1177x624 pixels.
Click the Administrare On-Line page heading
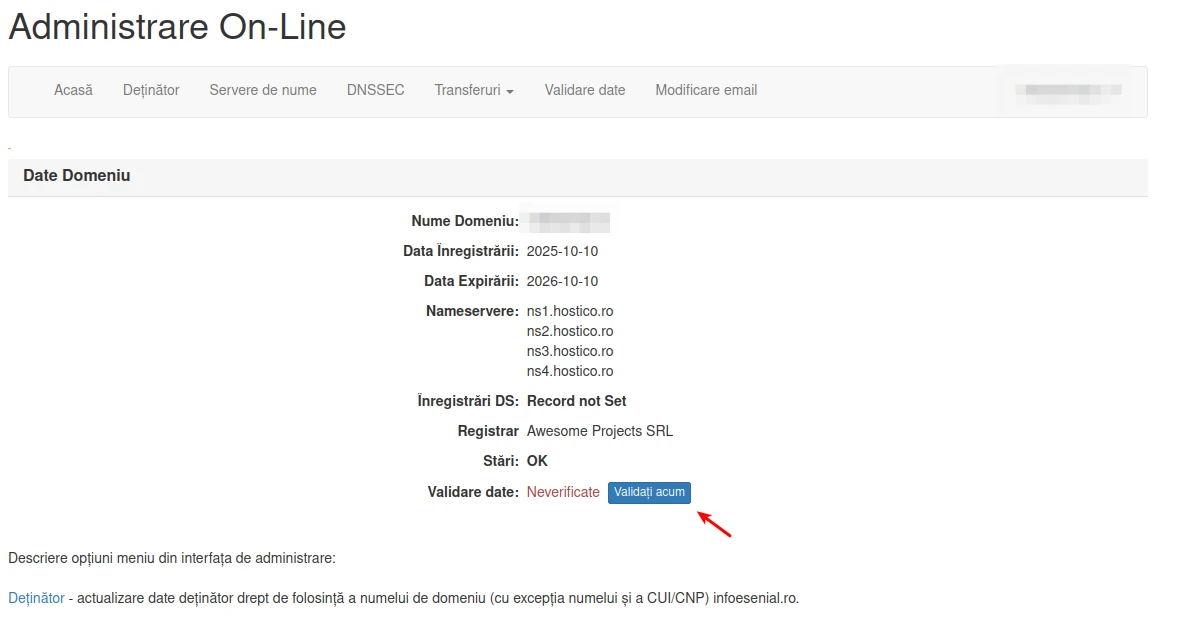click(176, 27)
